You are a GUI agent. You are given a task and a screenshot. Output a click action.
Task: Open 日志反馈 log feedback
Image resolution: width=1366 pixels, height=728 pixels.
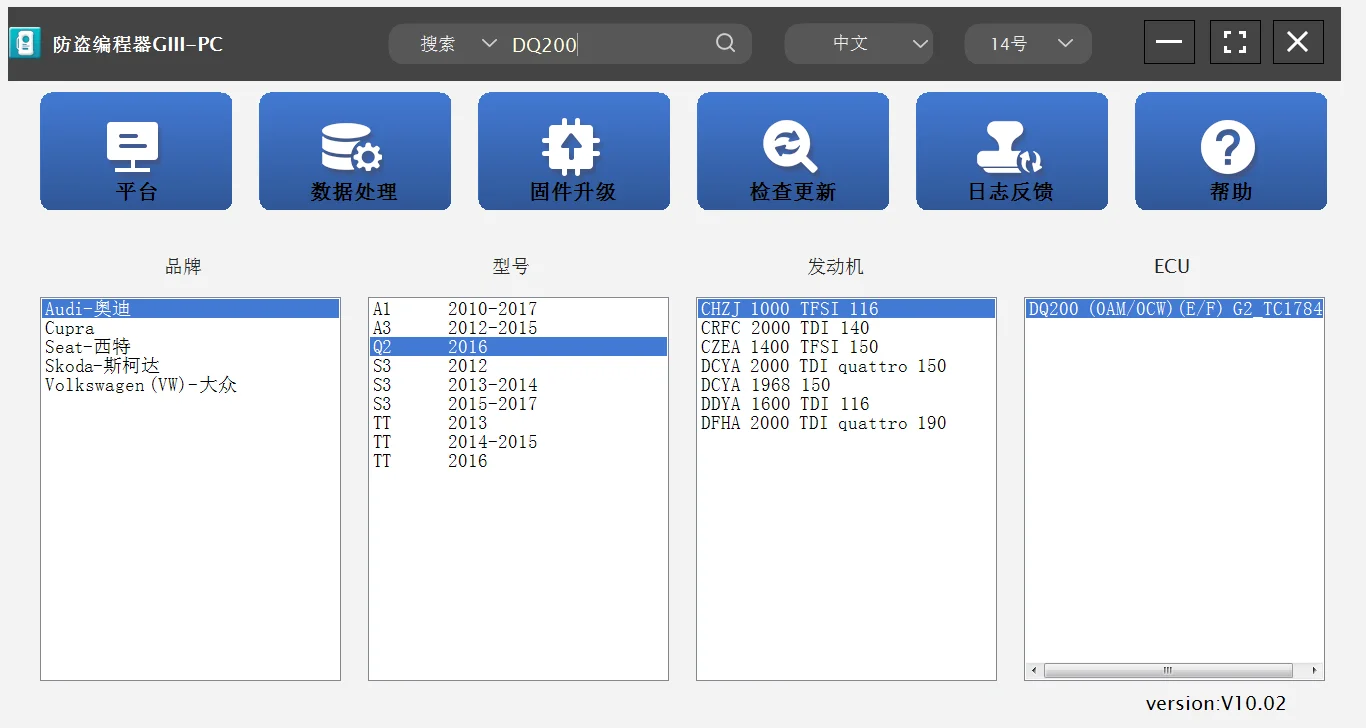1012,151
